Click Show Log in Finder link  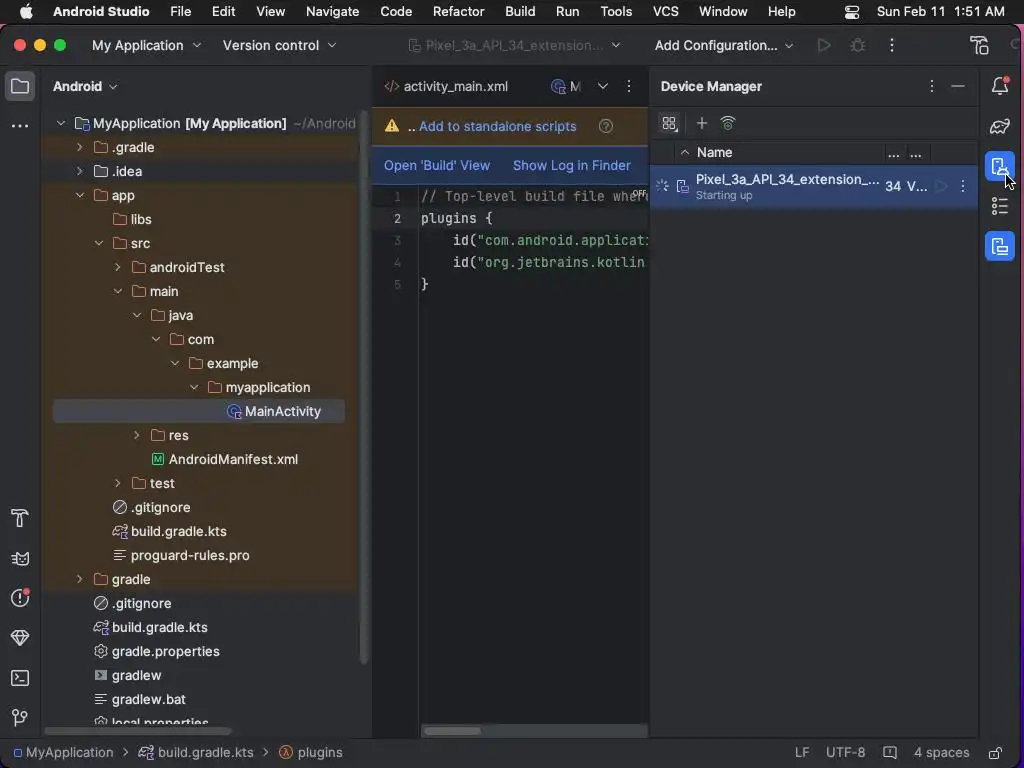pos(571,165)
